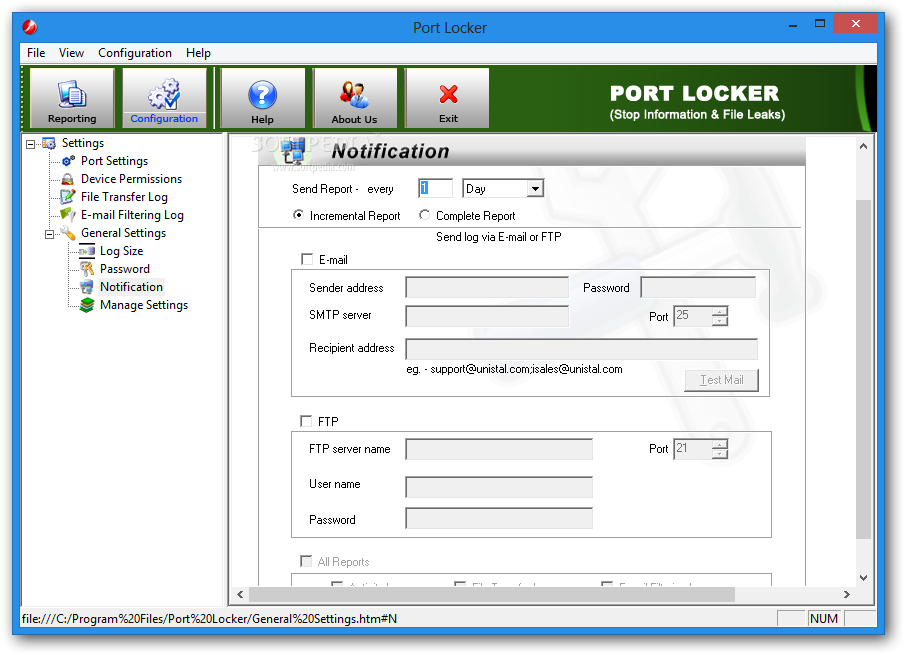Collapse the Settings tree root node

[x=31, y=144]
